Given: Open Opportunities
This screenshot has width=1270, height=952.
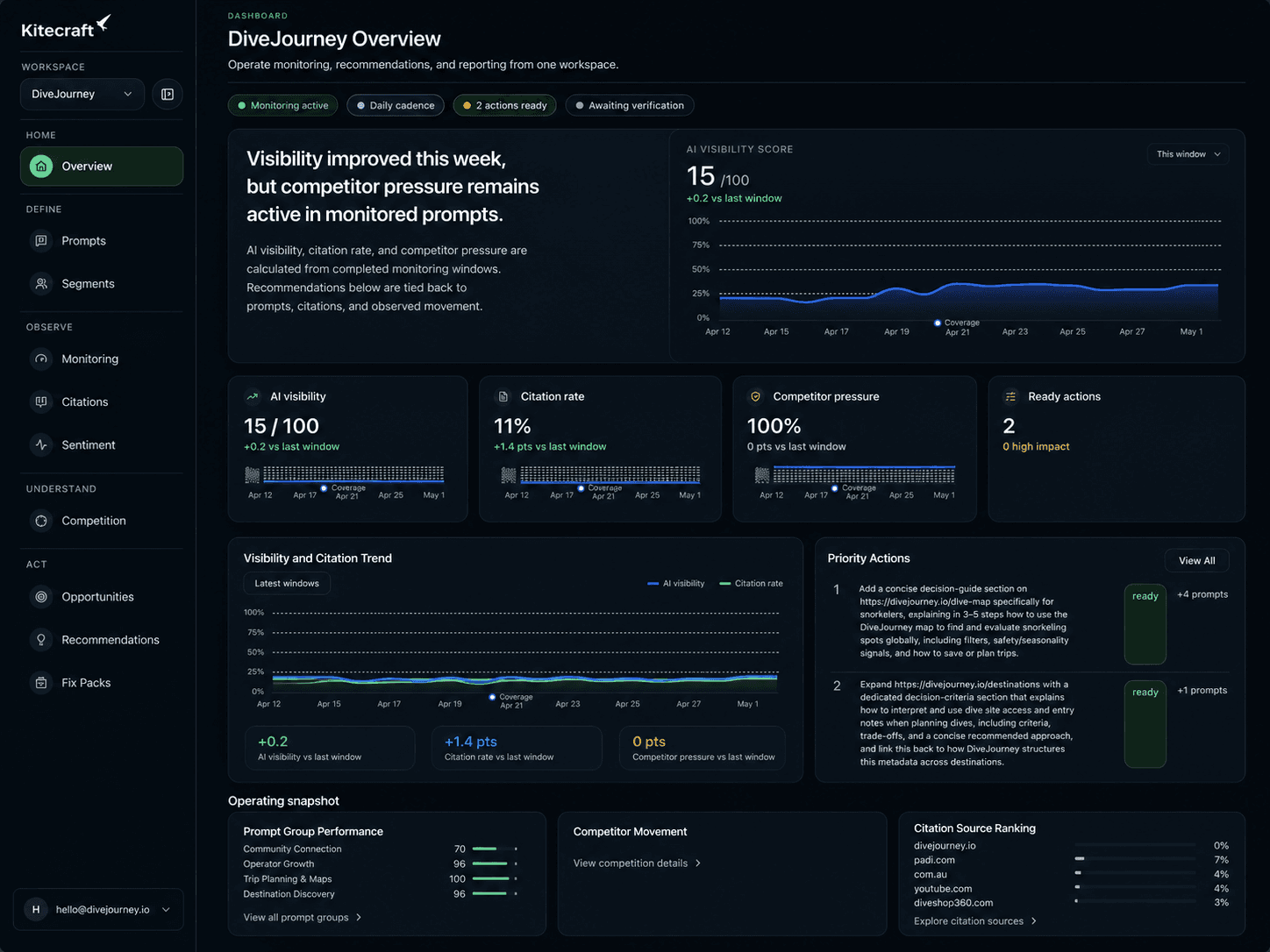Looking at the screenshot, I should click(102, 597).
